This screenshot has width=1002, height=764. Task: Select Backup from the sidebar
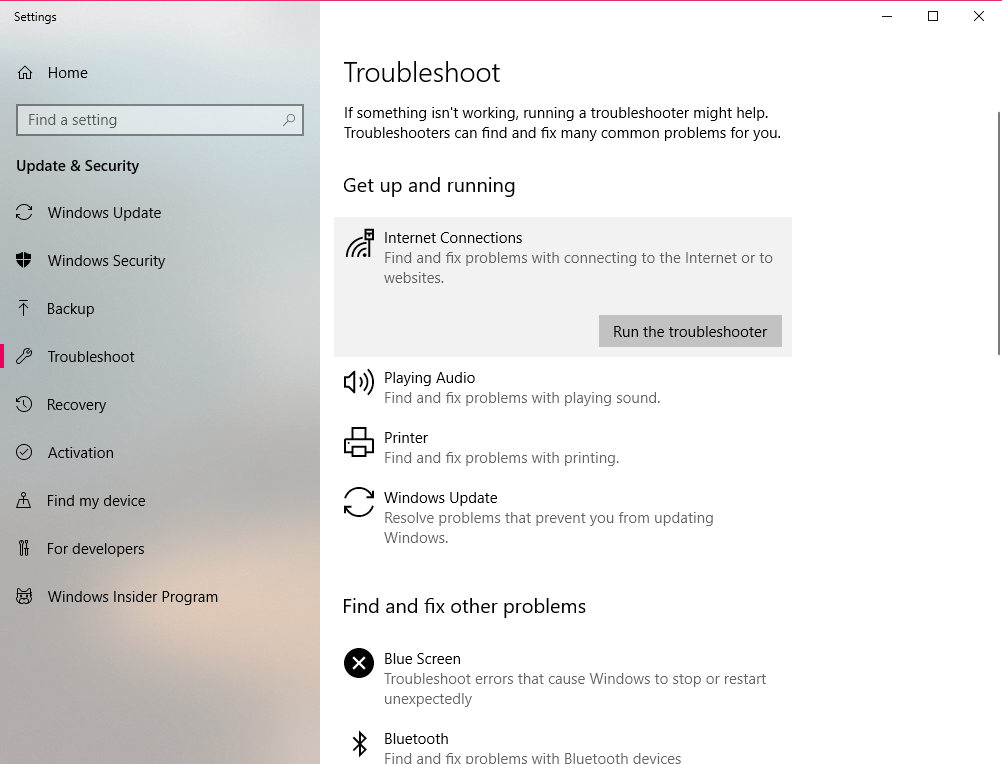coord(160,309)
